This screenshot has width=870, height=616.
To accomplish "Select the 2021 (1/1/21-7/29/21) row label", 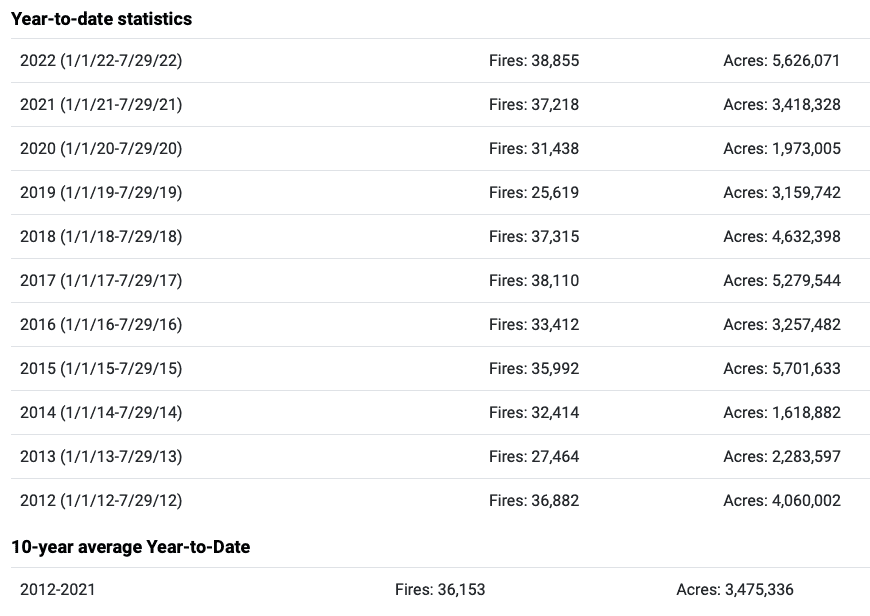I will (101, 104).
